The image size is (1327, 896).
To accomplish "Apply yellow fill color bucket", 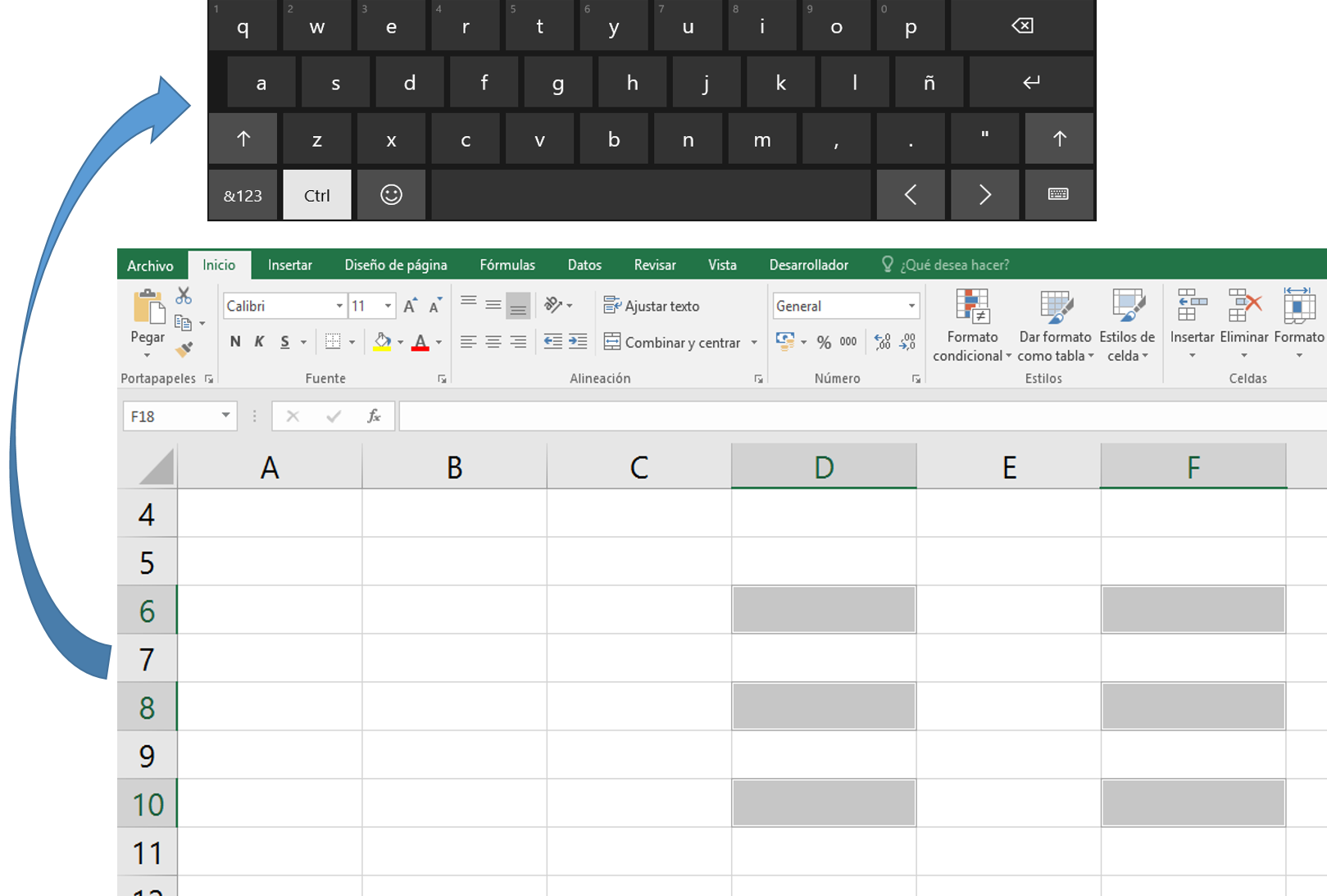I will pos(382,342).
